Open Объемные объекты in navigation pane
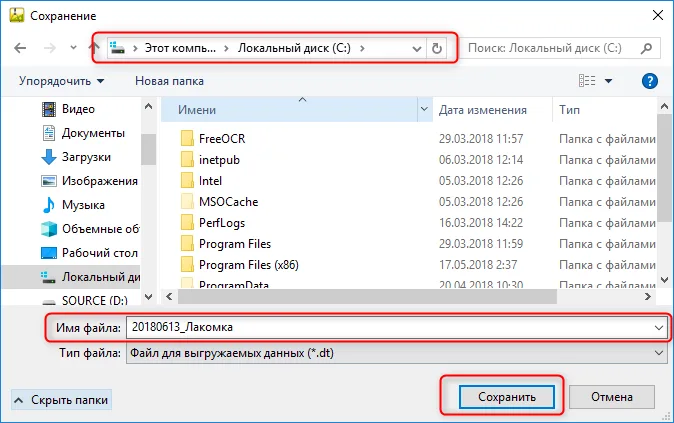Screen dimensions: 674x423 click(x=90, y=229)
